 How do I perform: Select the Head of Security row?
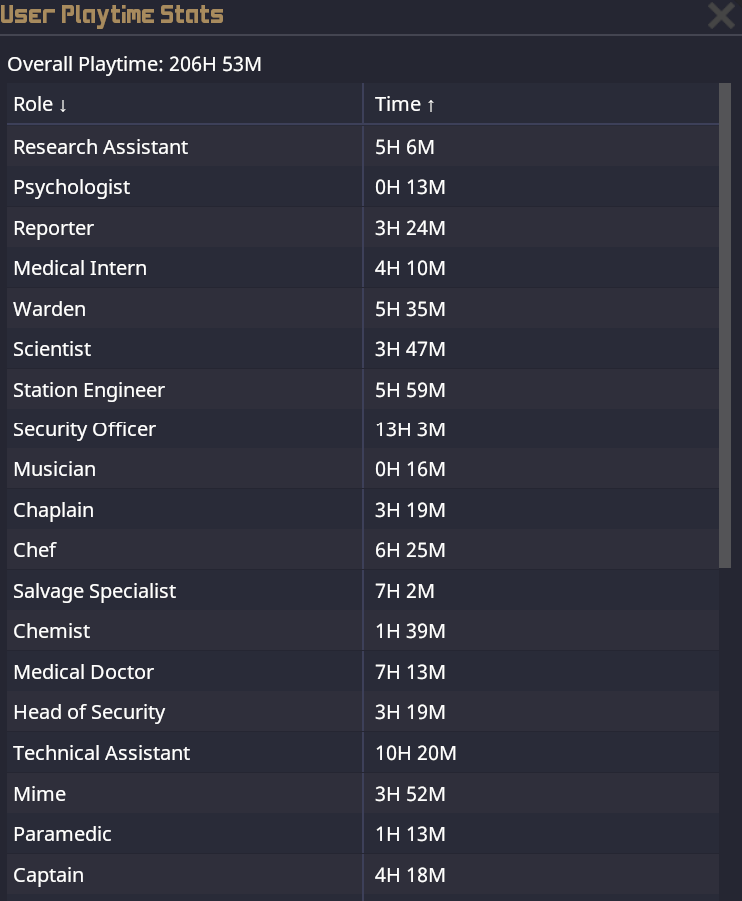point(89,712)
